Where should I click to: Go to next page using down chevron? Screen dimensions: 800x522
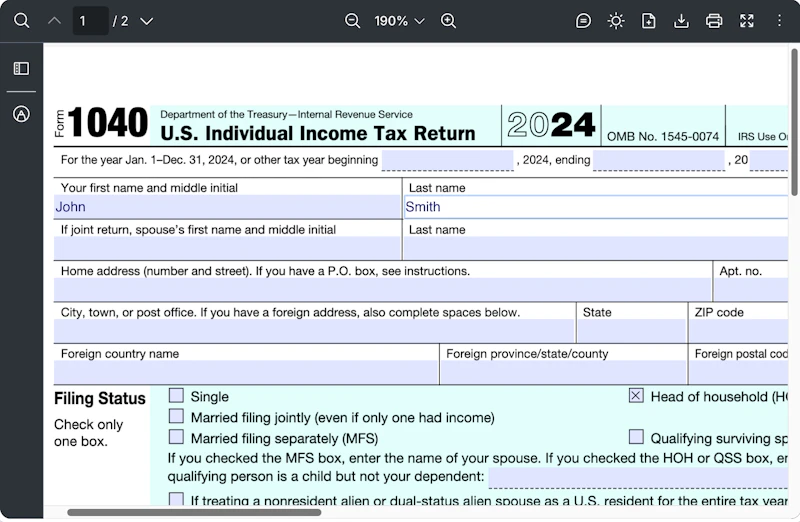click(x=146, y=21)
